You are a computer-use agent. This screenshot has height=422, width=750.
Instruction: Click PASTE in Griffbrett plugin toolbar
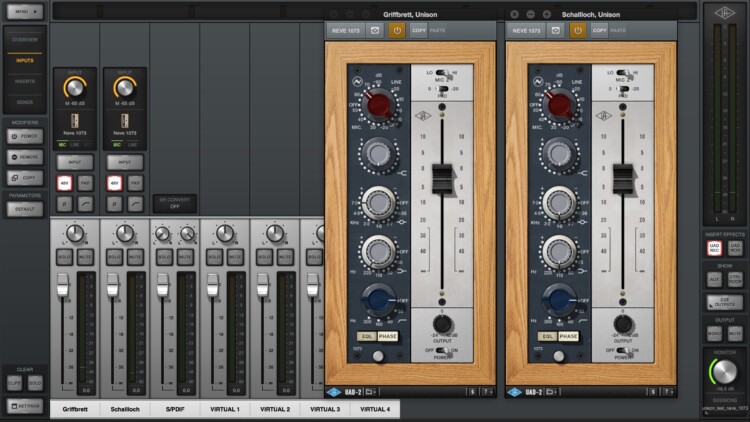[x=437, y=30]
